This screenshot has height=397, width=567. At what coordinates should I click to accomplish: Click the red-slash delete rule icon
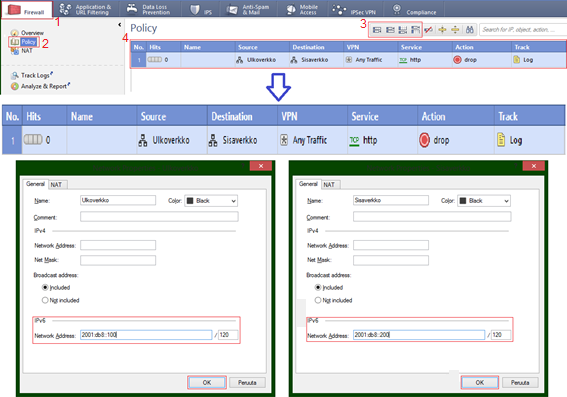click(x=429, y=30)
